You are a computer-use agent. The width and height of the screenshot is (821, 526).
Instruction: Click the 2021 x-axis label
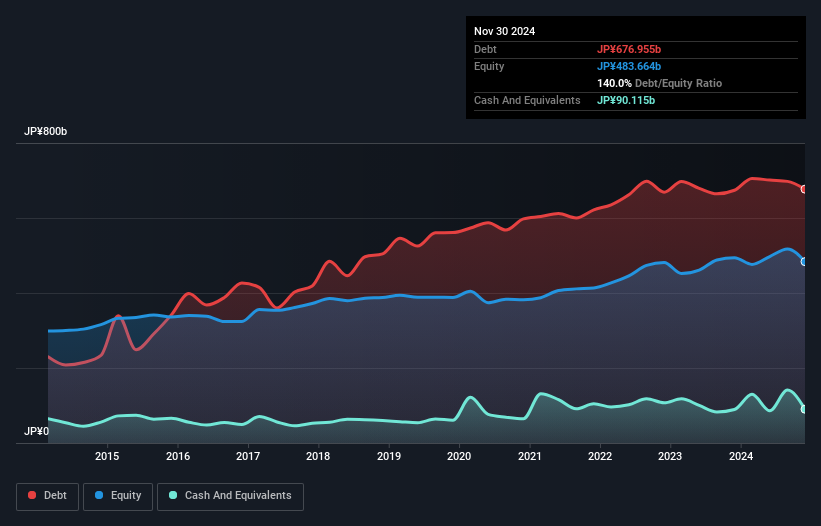point(530,456)
